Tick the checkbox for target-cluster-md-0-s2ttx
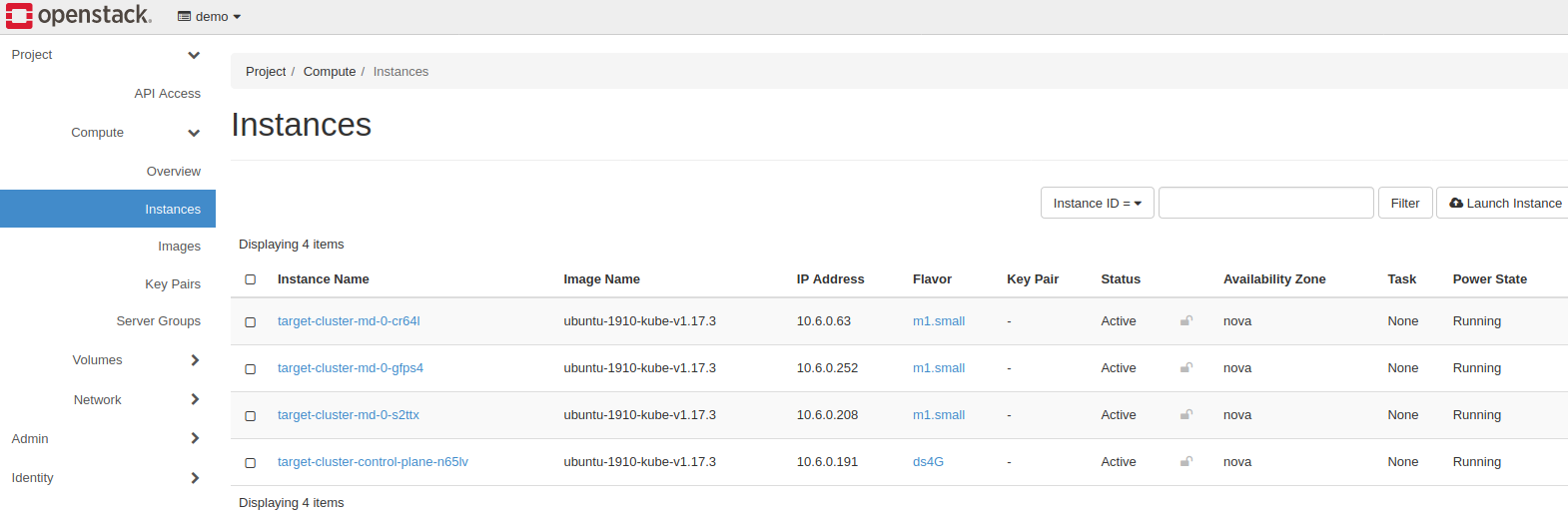The width and height of the screenshot is (1568, 518). click(251, 416)
